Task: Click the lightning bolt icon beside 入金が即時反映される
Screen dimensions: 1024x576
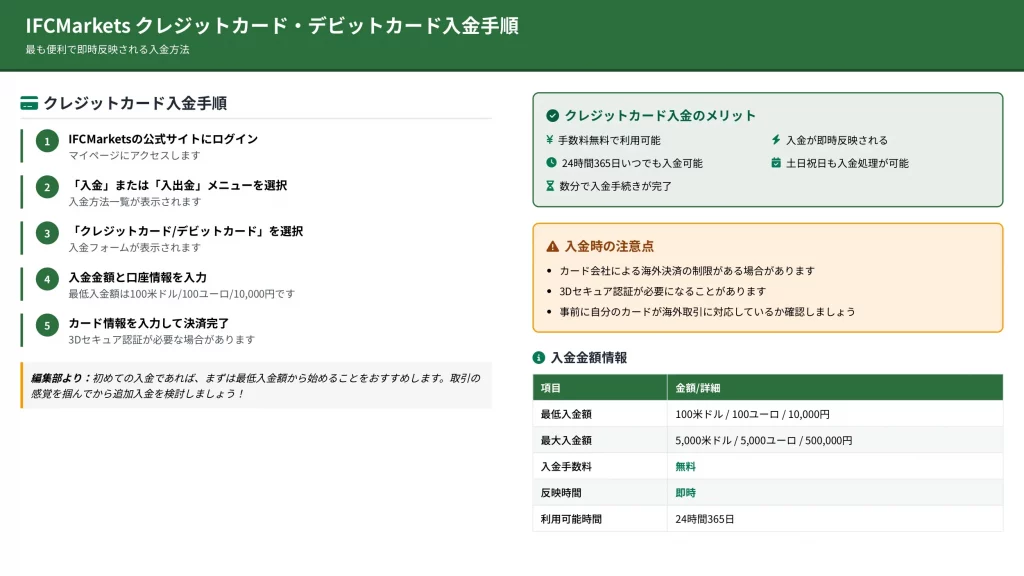Action: pyautogui.click(x=776, y=140)
